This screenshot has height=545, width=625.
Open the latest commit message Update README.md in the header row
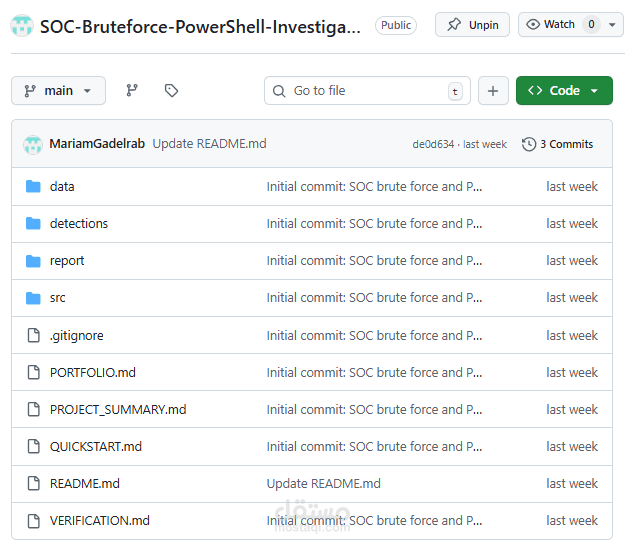(209, 144)
